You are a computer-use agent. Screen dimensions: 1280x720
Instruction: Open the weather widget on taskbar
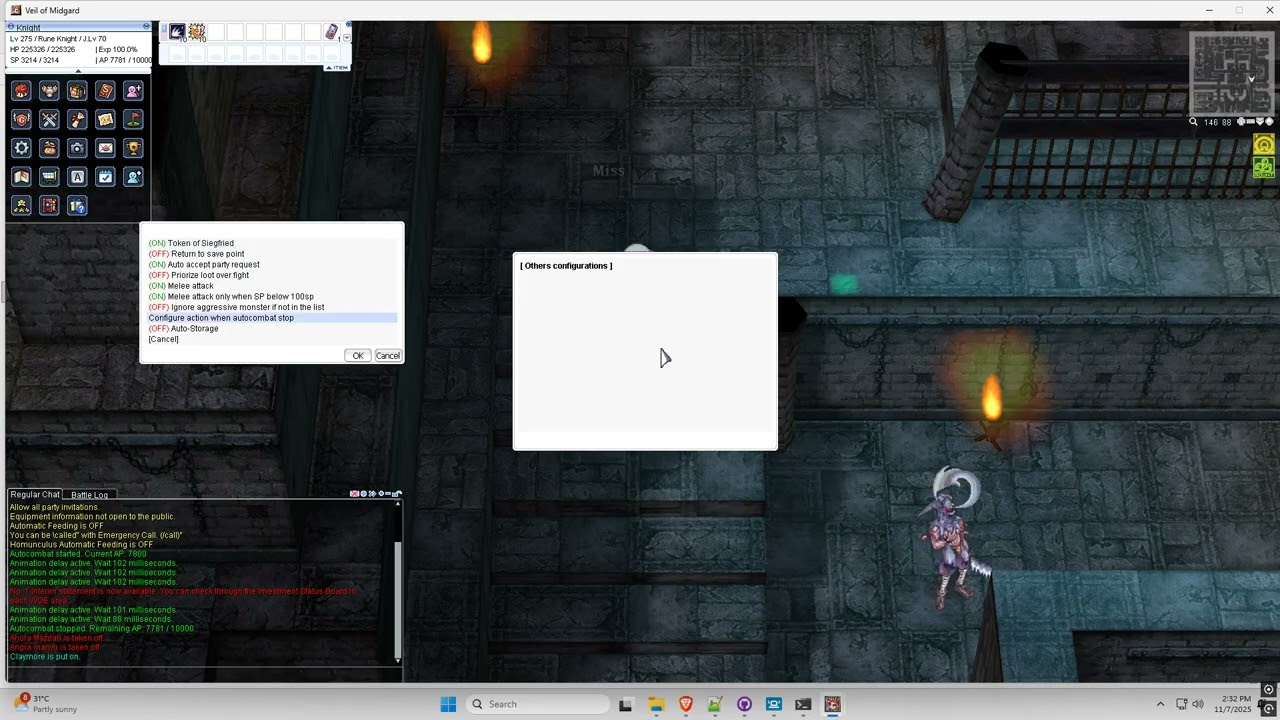[47, 704]
